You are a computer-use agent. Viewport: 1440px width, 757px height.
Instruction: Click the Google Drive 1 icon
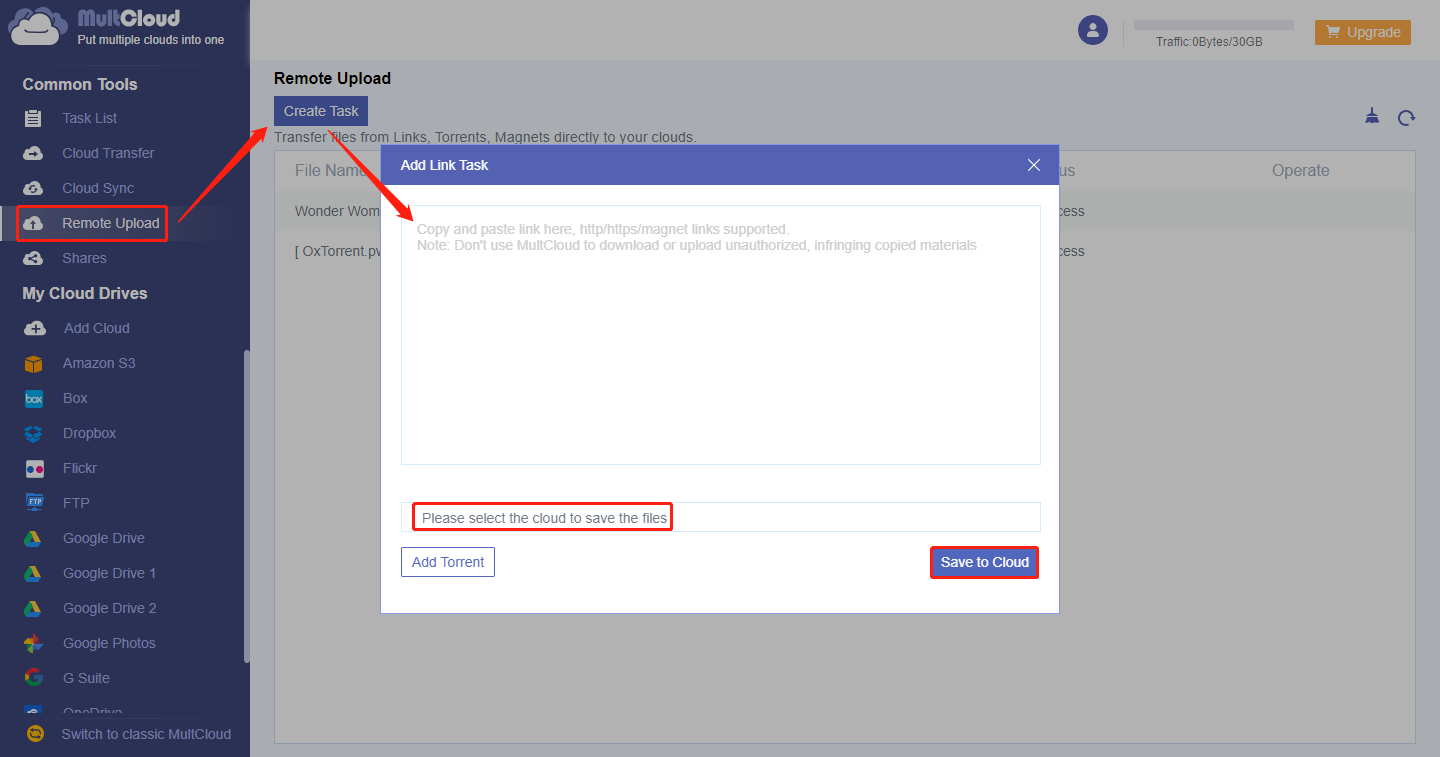click(x=33, y=573)
